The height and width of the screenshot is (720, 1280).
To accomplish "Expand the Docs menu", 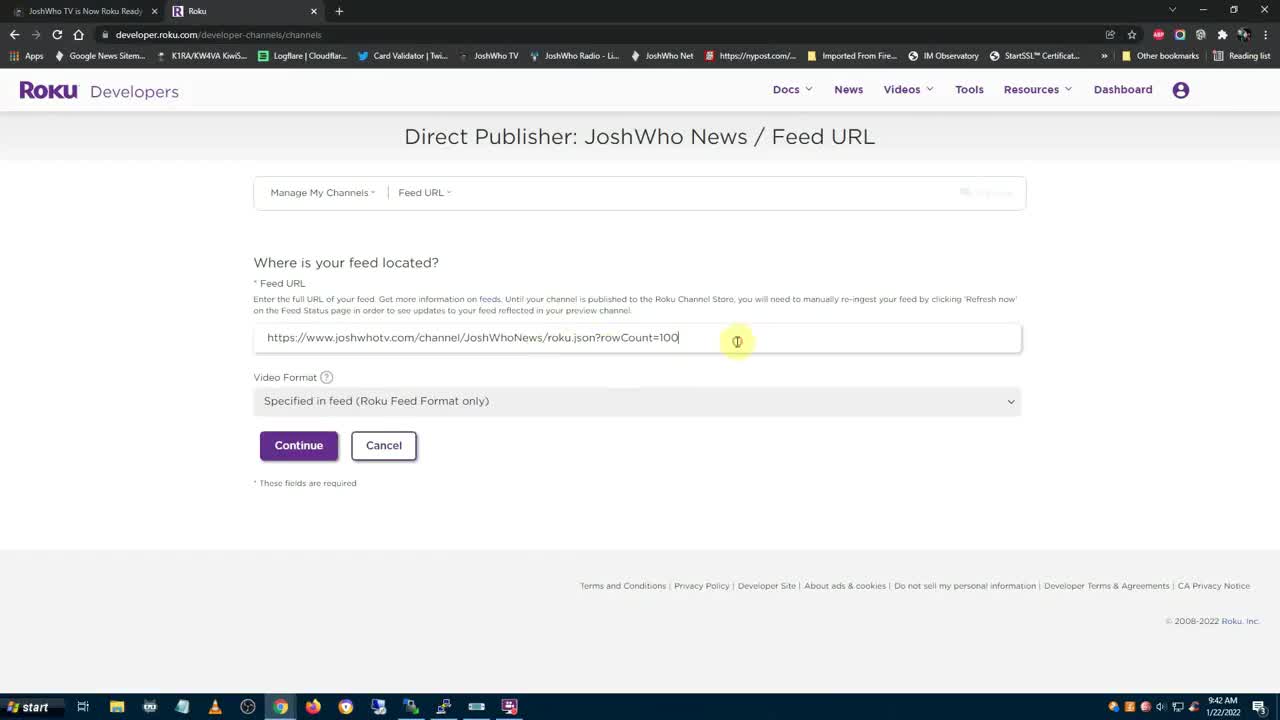I will (x=792, y=90).
